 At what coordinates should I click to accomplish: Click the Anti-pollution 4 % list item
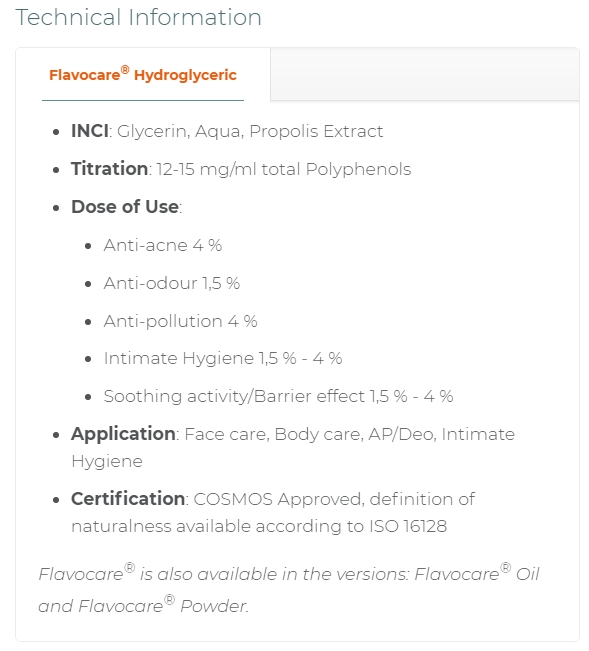tap(181, 321)
